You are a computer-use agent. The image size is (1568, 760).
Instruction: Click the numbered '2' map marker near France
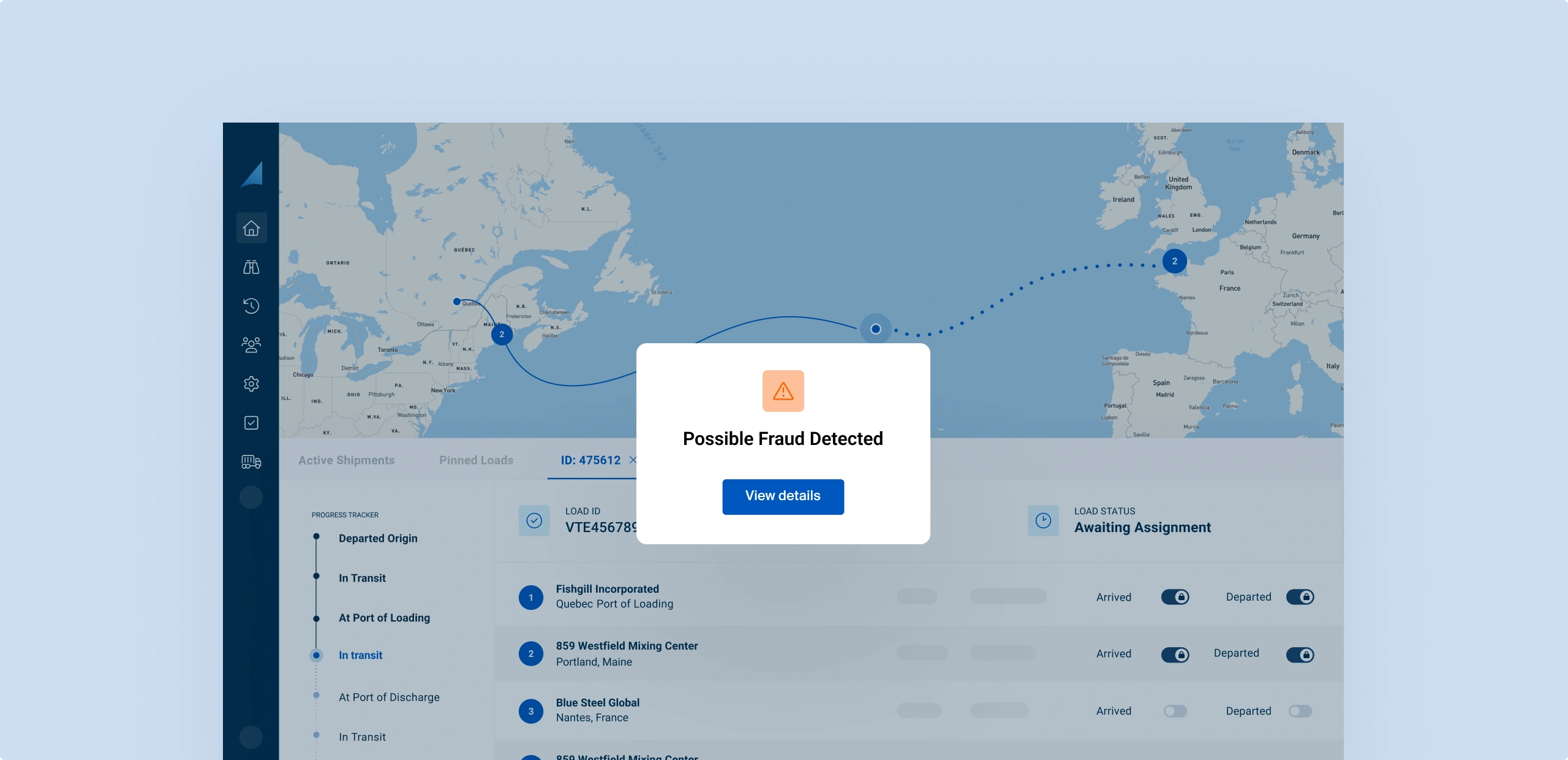(x=1174, y=260)
